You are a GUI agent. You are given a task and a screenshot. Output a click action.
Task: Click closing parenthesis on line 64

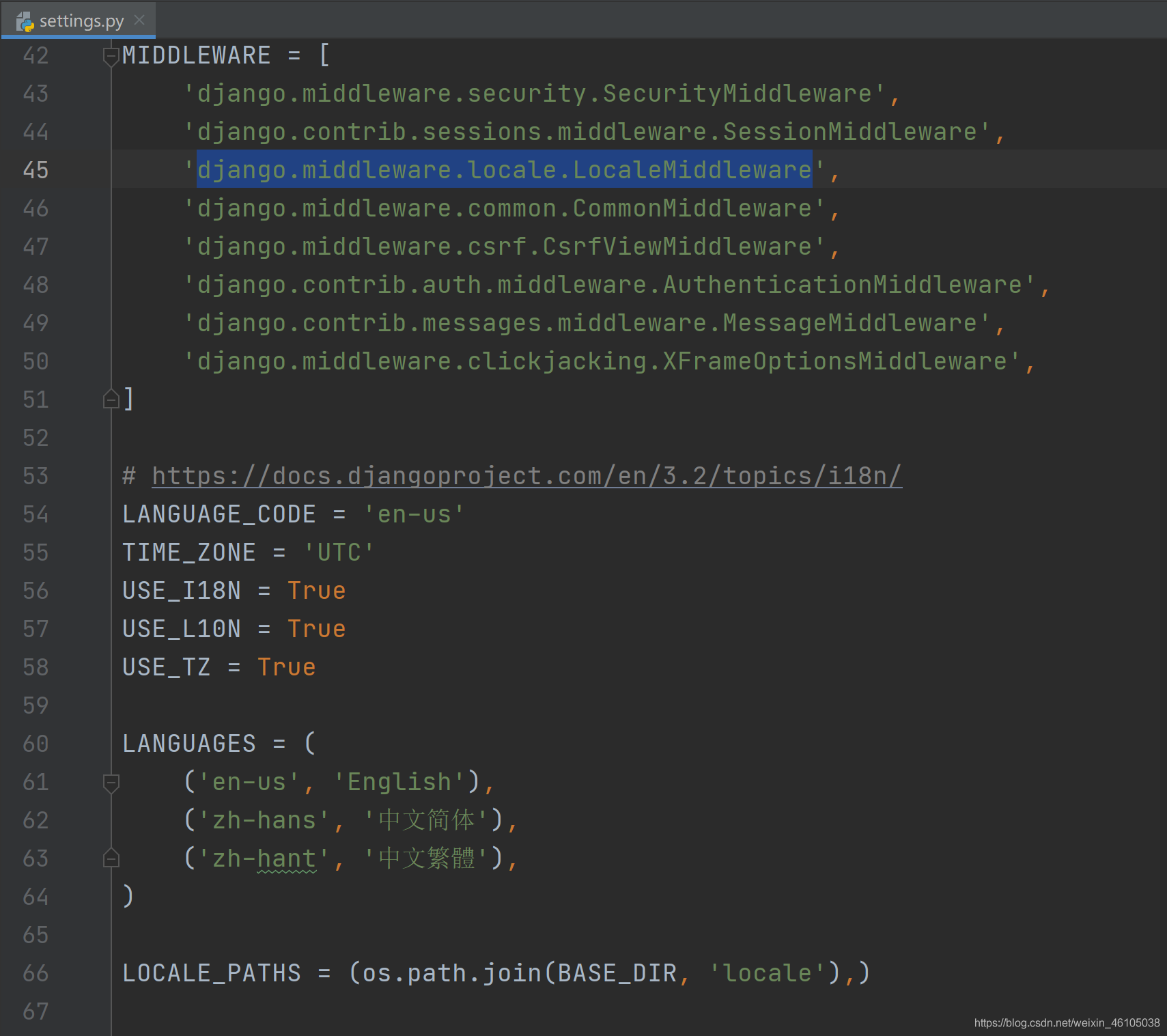(x=128, y=896)
